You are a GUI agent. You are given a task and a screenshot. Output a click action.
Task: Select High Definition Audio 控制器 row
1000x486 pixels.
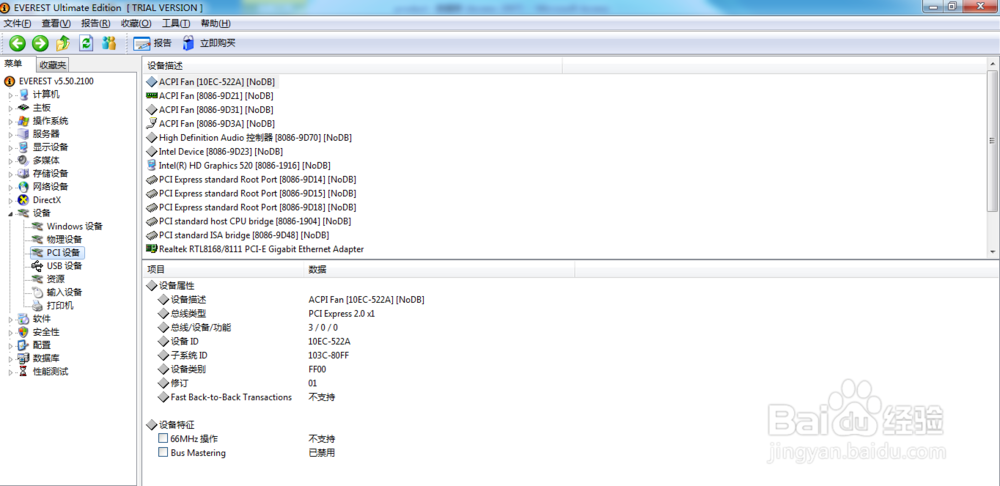249,138
